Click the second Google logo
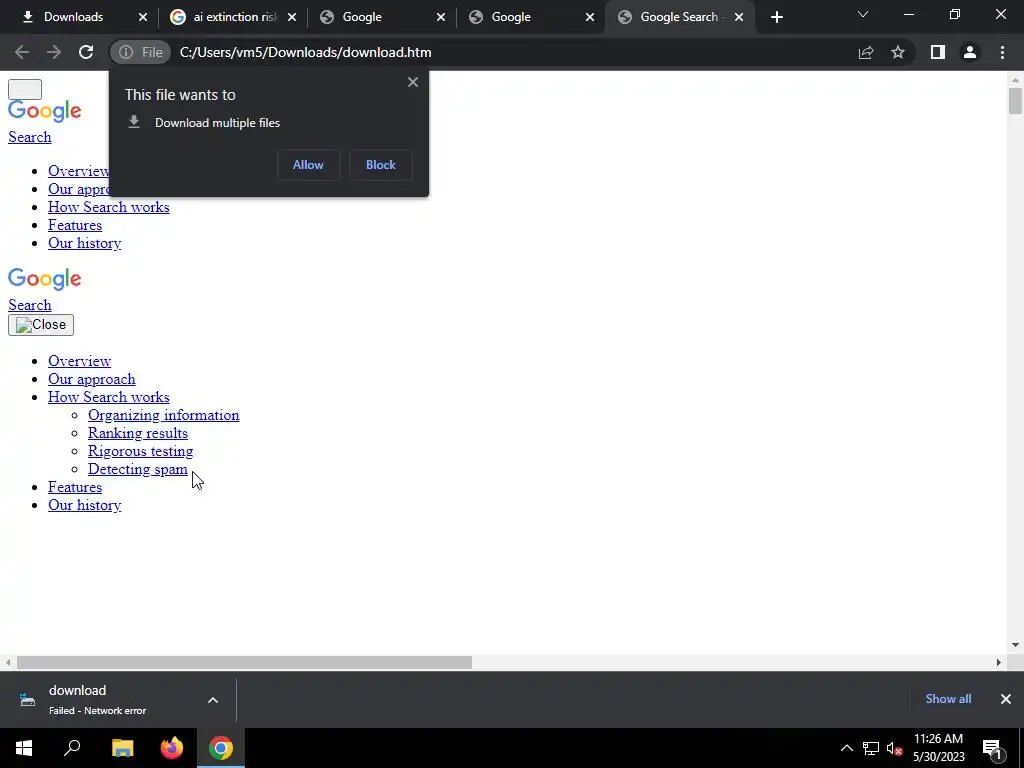 coord(44,279)
